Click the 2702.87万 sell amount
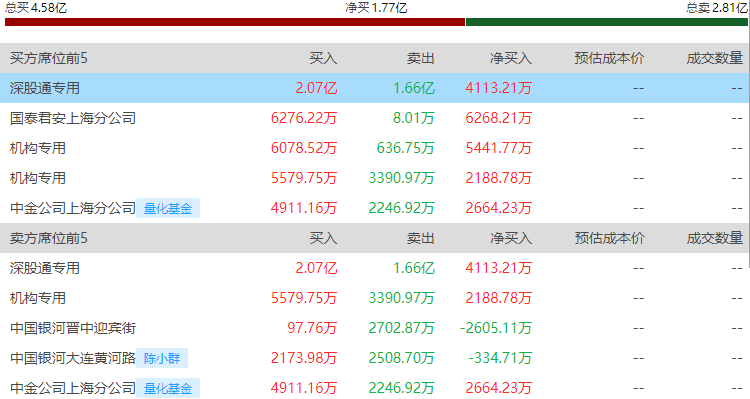This screenshot has height=399, width=750. [402, 328]
